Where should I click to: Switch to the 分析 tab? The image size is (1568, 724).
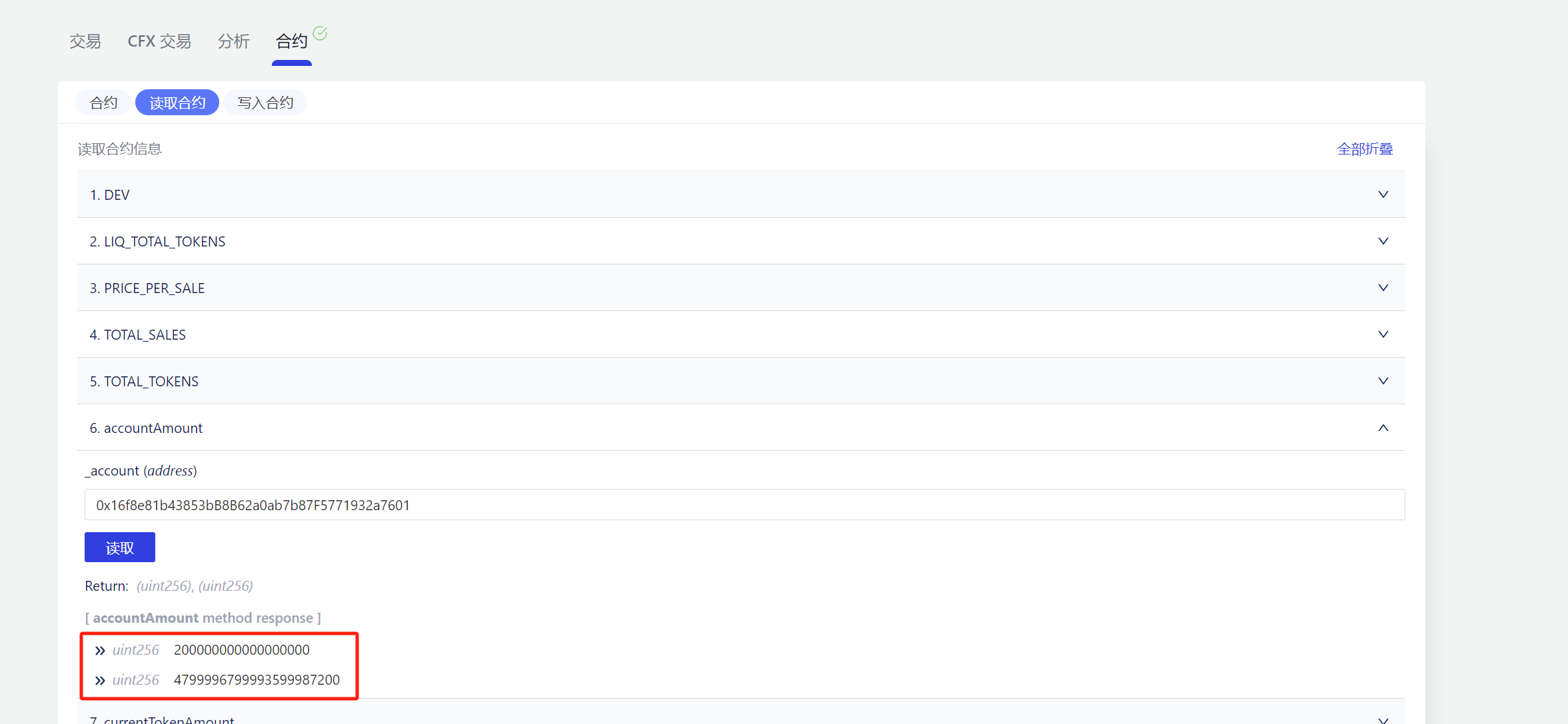pos(234,41)
